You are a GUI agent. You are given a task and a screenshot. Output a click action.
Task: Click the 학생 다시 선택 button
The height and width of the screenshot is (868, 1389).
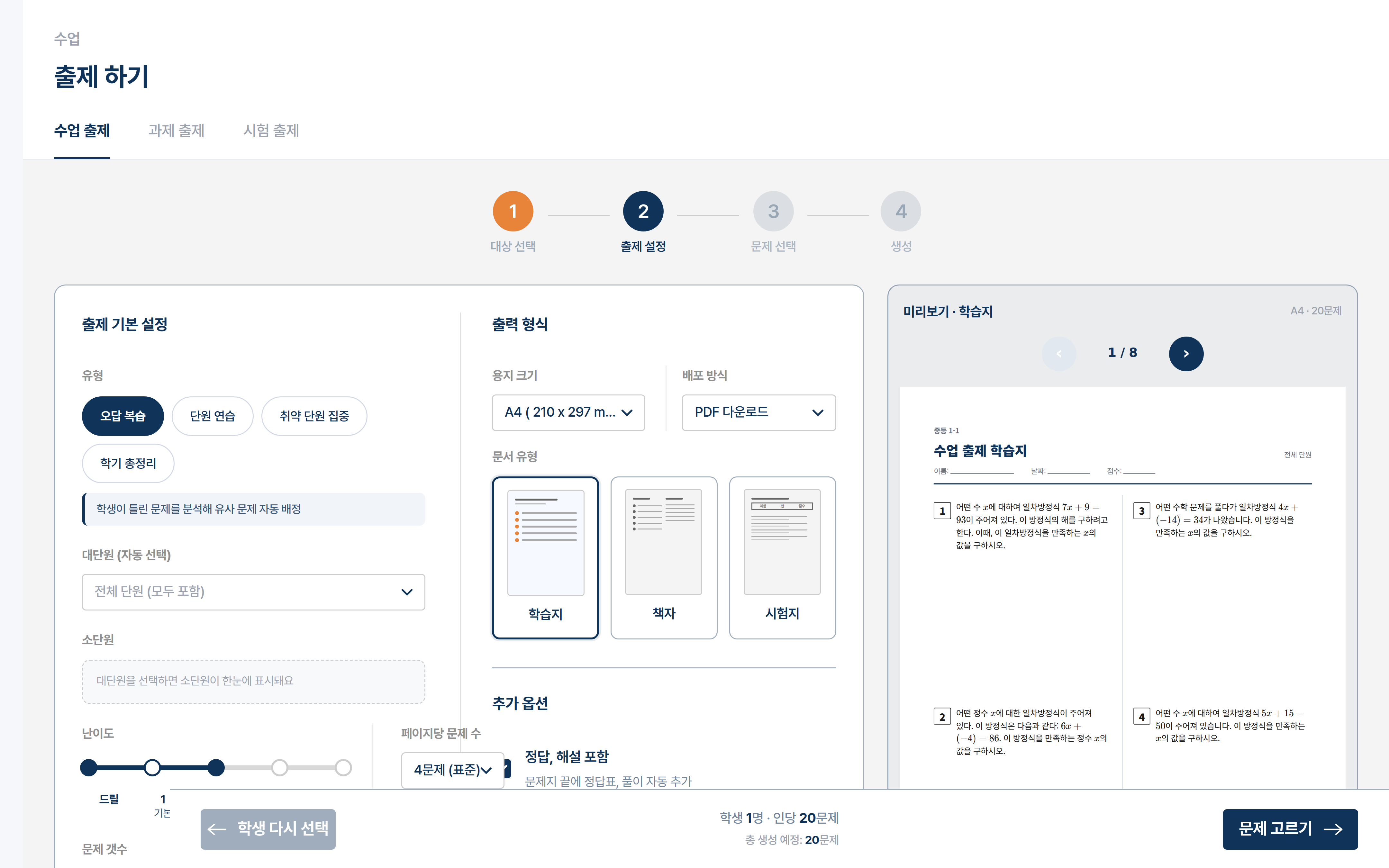[268, 828]
